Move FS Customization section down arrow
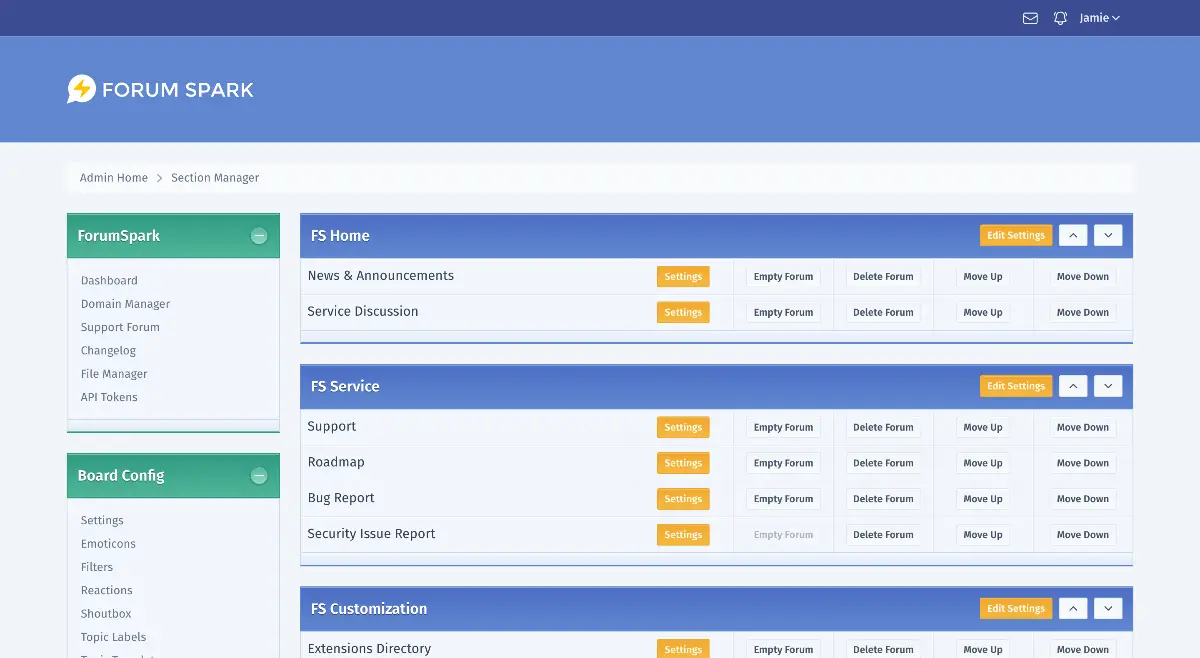1200x658 pixels. [x=1108, y=609]
